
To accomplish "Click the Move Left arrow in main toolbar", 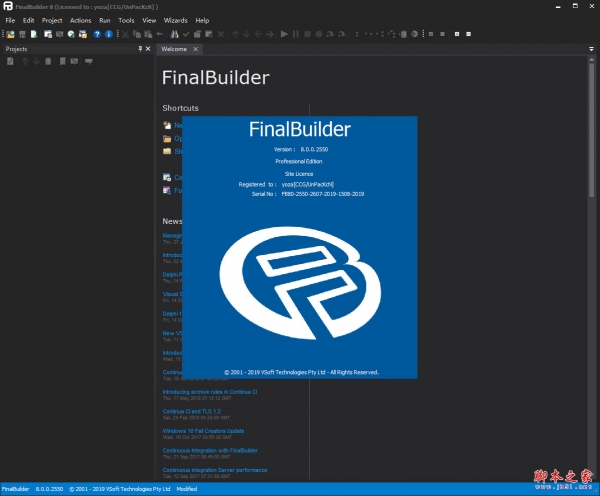I will [x=258, y=34].
